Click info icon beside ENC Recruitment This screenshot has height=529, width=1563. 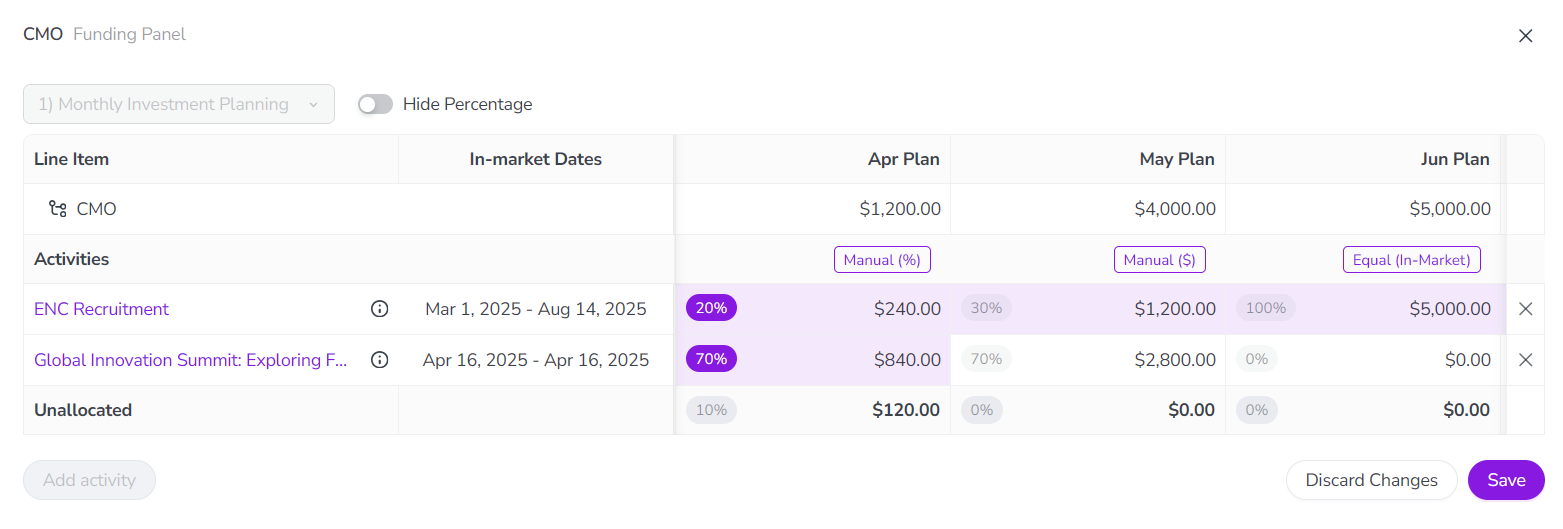(x=379, y=309)
